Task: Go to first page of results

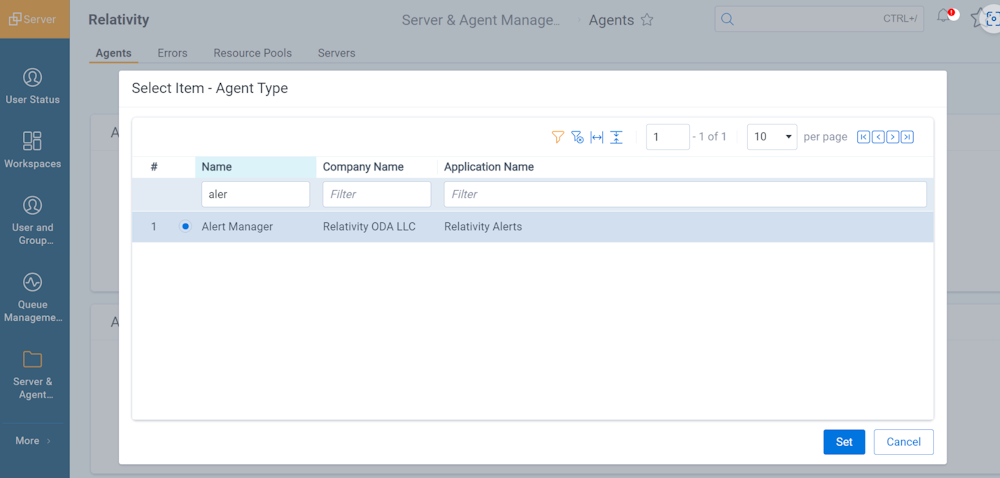Action: (x=864, y=137)
